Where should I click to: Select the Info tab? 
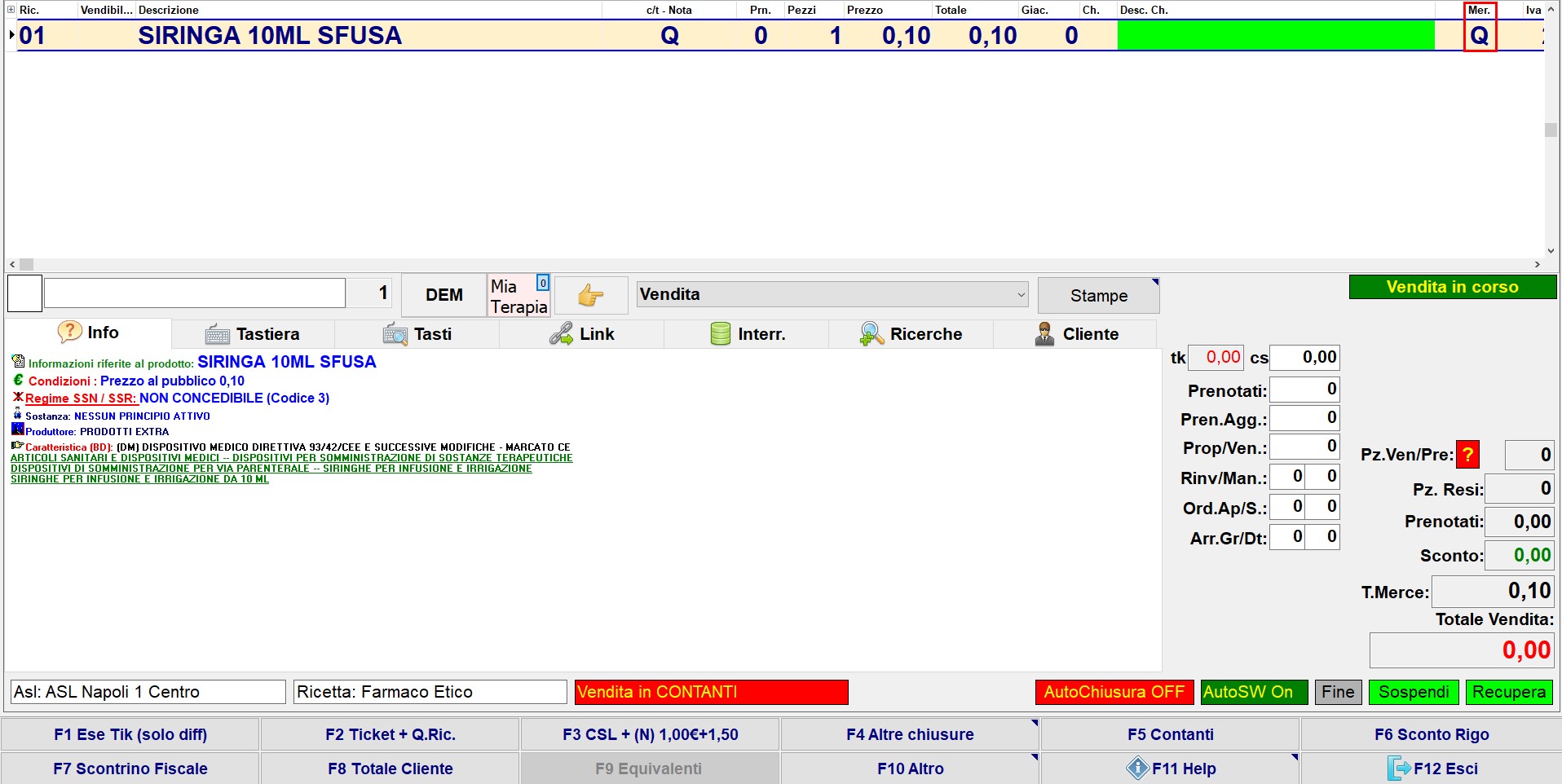click(89, 333)
